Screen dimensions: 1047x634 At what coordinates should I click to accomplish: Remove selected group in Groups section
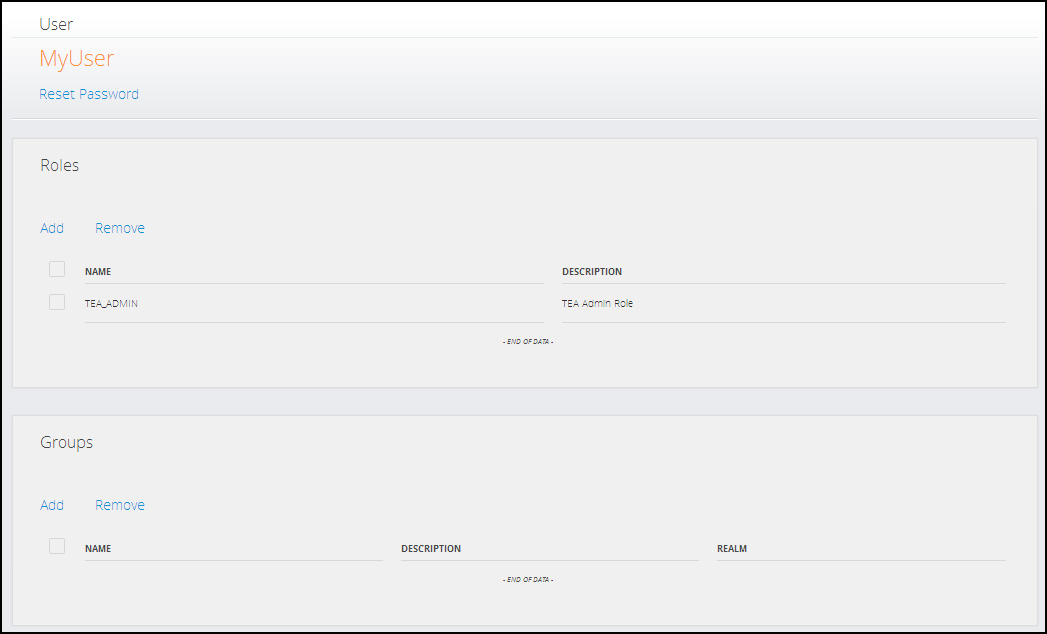pyautogui.click(x=120, y=505)
